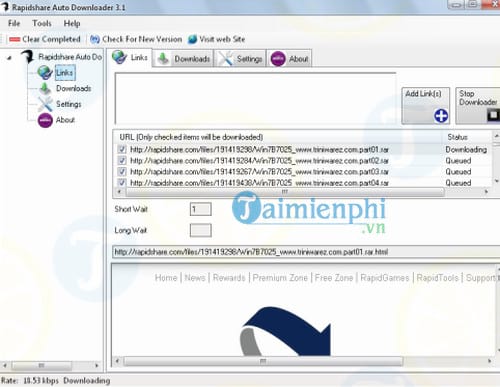Image resolution: width=500 pixels, height=387 pixels.
Task: Click into the links entry text area
Action: [255, 98]
